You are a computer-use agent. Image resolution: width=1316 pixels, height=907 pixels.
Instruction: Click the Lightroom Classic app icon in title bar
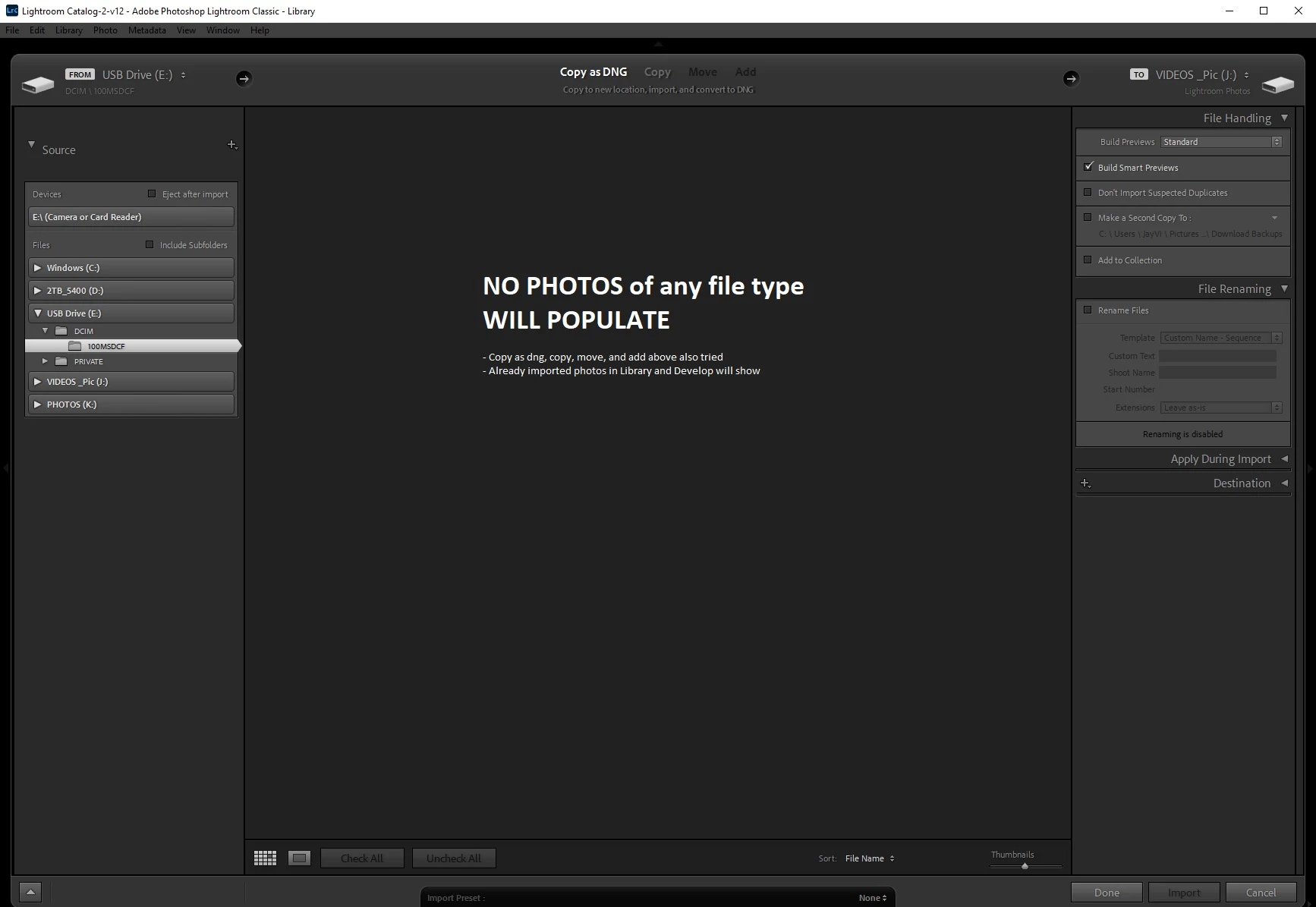coord(11,11)
